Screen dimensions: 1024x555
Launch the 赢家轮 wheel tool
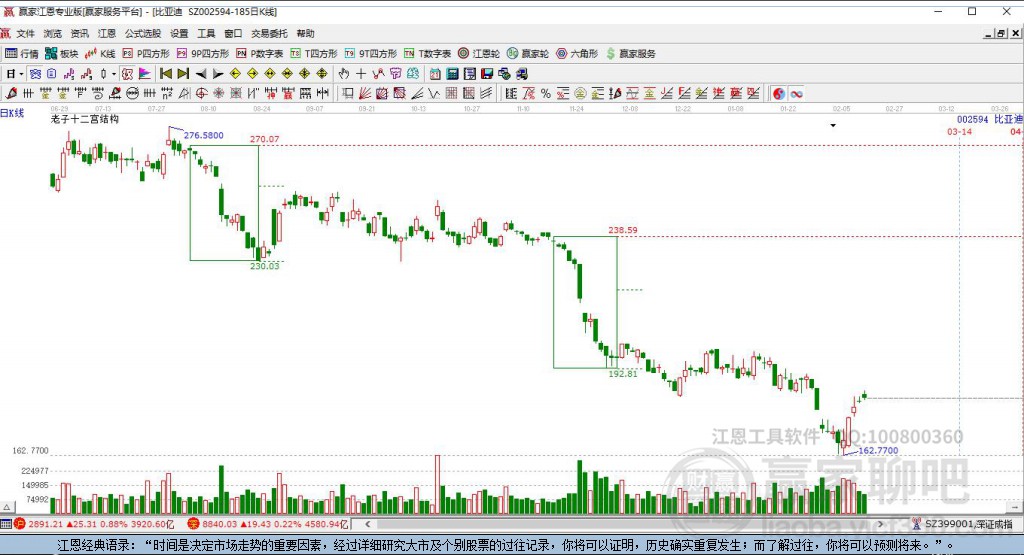coord(528,54)
